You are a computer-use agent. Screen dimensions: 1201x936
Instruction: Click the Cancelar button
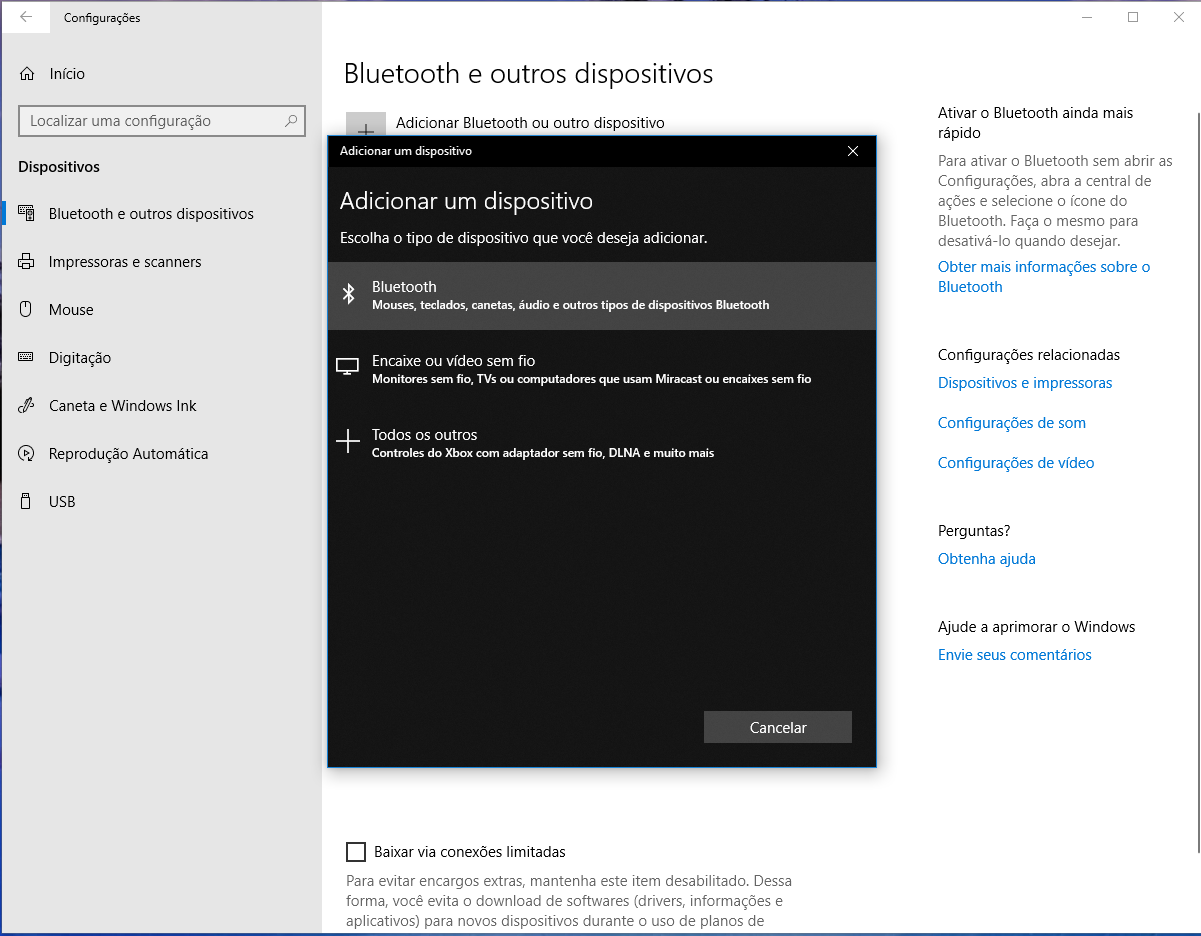778,728
